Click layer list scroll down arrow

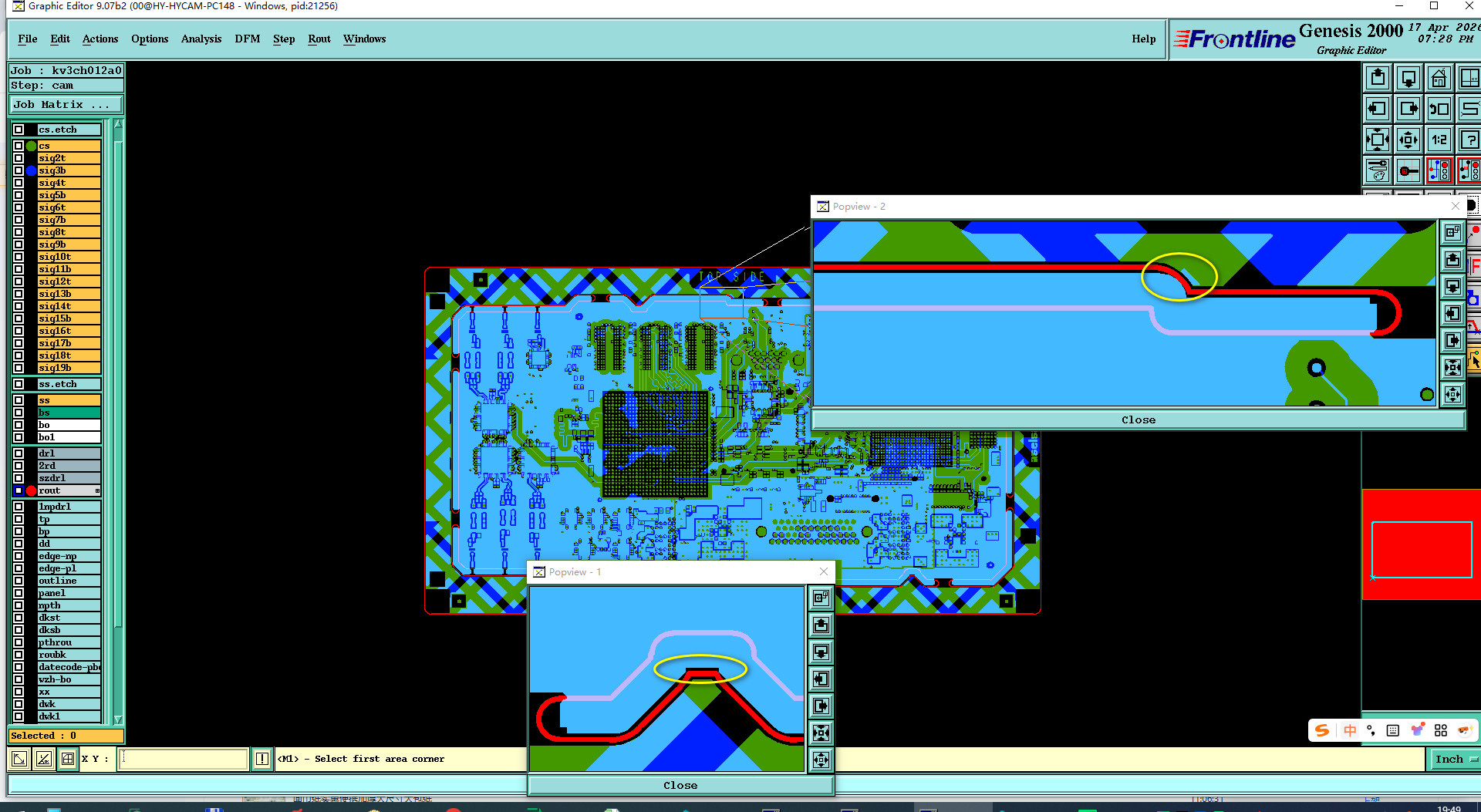[x=118, y=719]
